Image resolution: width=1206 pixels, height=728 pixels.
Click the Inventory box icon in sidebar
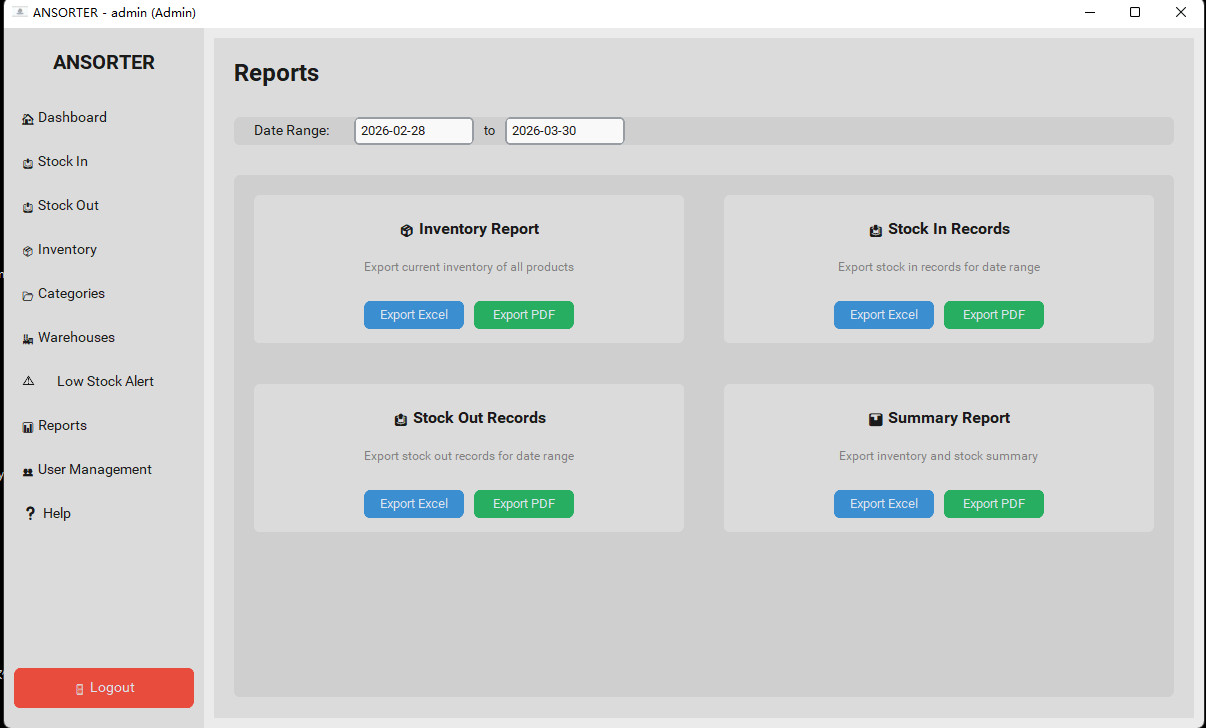coord(28,251)
